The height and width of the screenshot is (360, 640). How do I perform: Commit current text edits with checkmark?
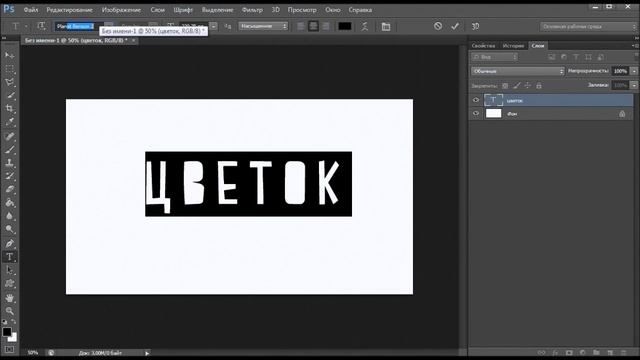[455, 26]
